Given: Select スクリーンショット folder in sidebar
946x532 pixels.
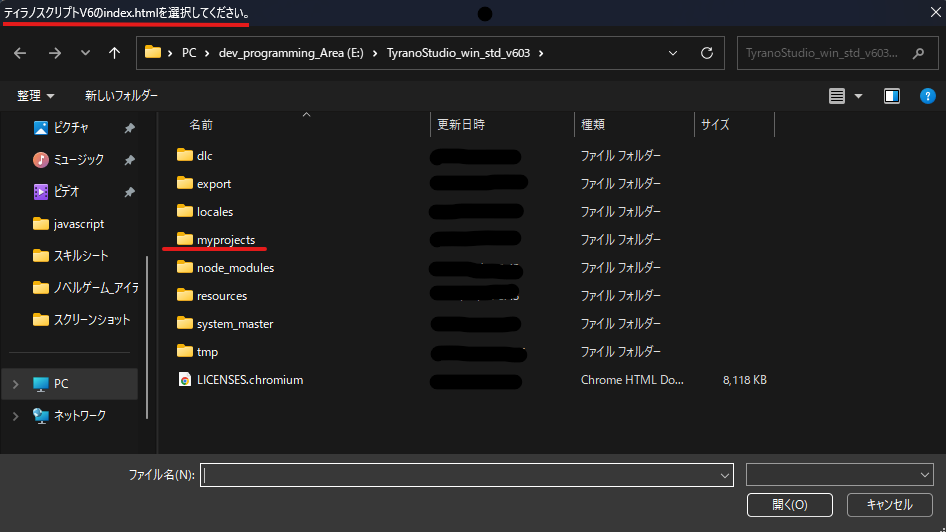Looking at the screenshot, I should 92,320.
